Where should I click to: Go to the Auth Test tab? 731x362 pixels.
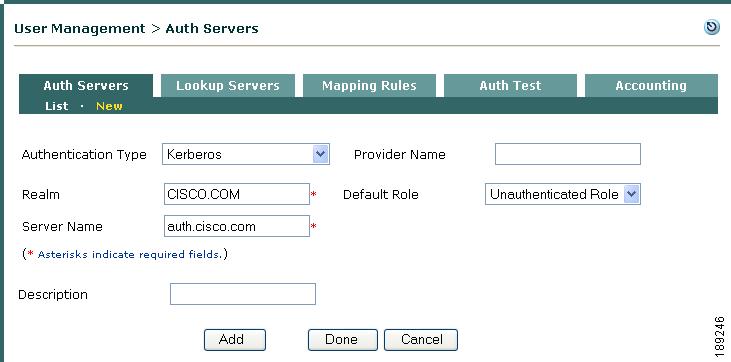point(510,86)
